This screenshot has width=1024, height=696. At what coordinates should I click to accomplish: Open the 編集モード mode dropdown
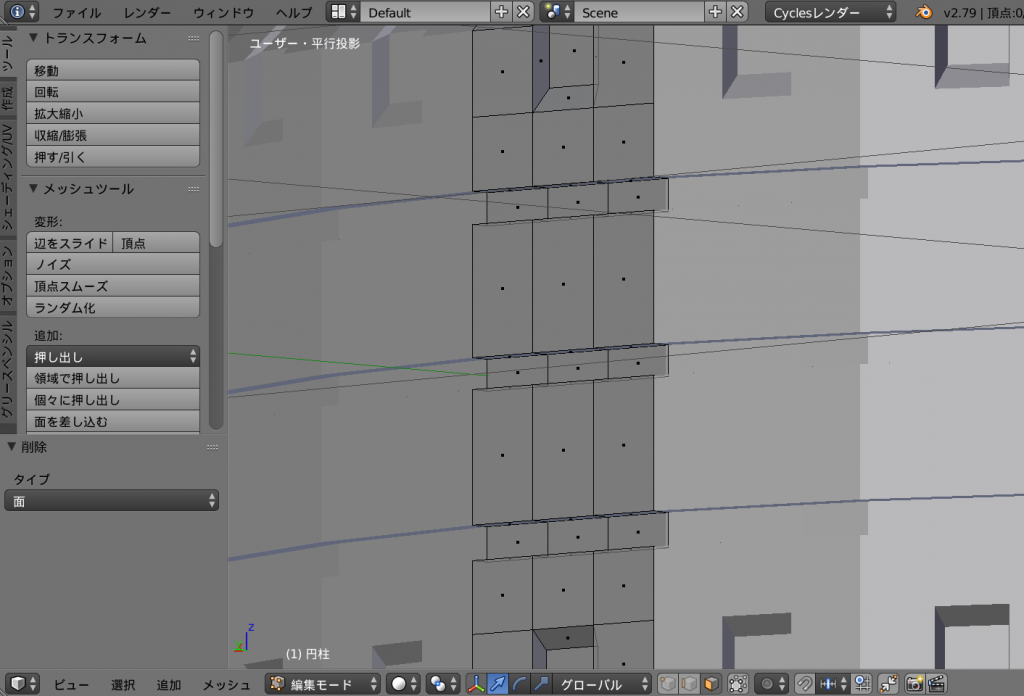(x=323, y=685)
